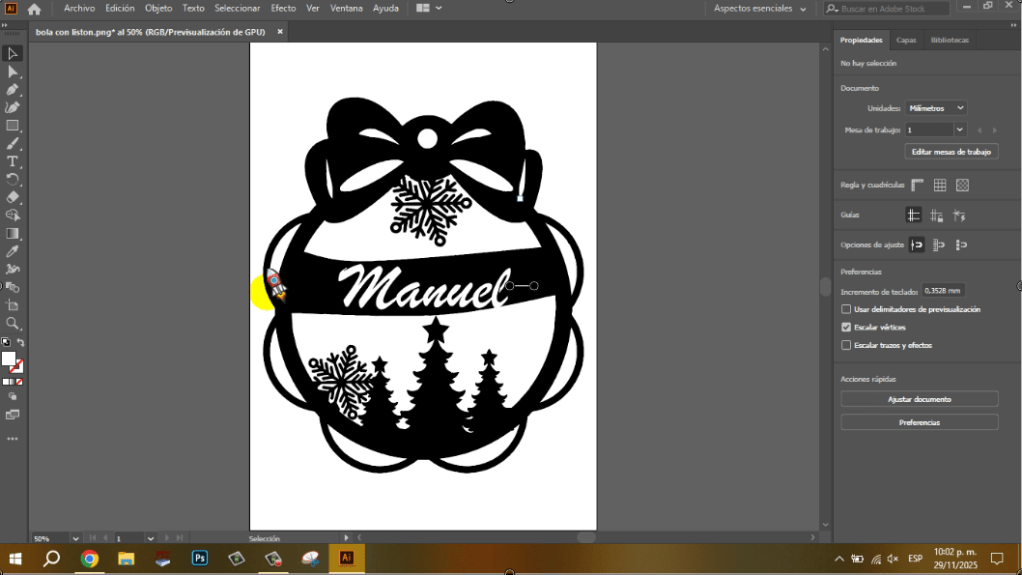Click Editar mesas de trabajo button
This screenshot has width=1022, height=575.
[x=951, y=152]
